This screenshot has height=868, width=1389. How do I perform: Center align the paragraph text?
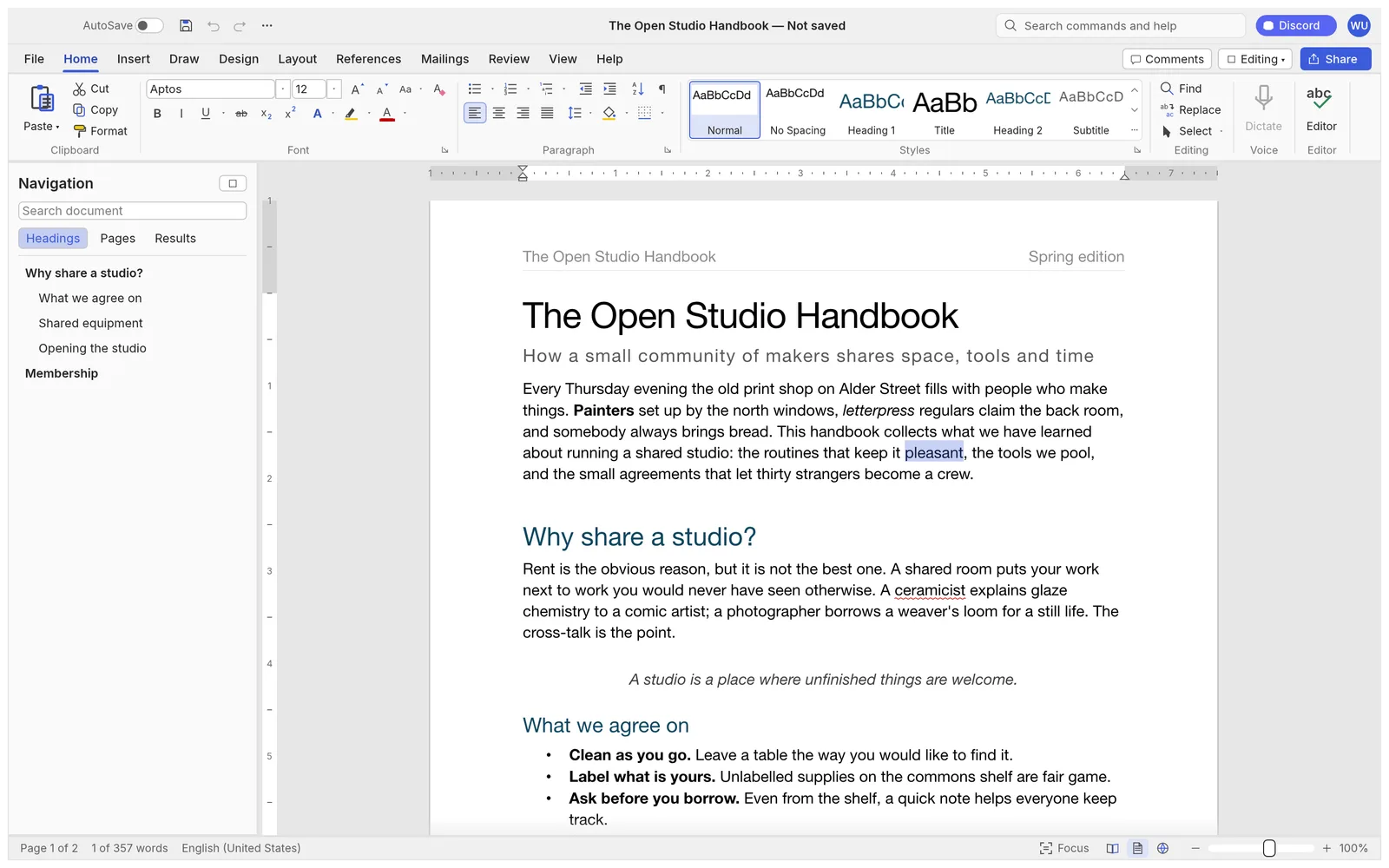(498, 114)
